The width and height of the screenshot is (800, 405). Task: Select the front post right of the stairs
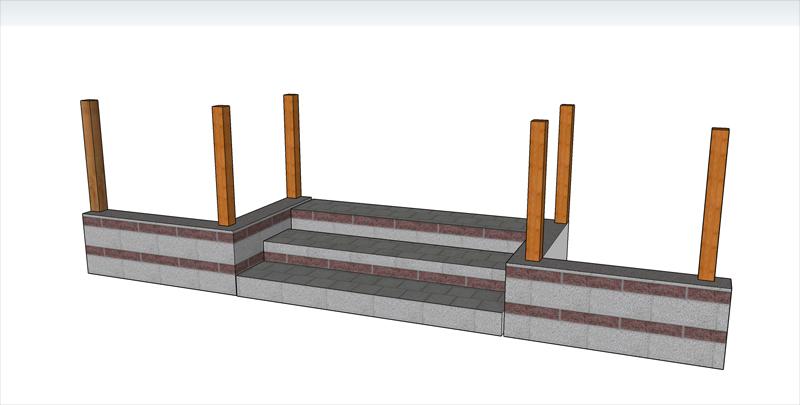coord(537,190)
